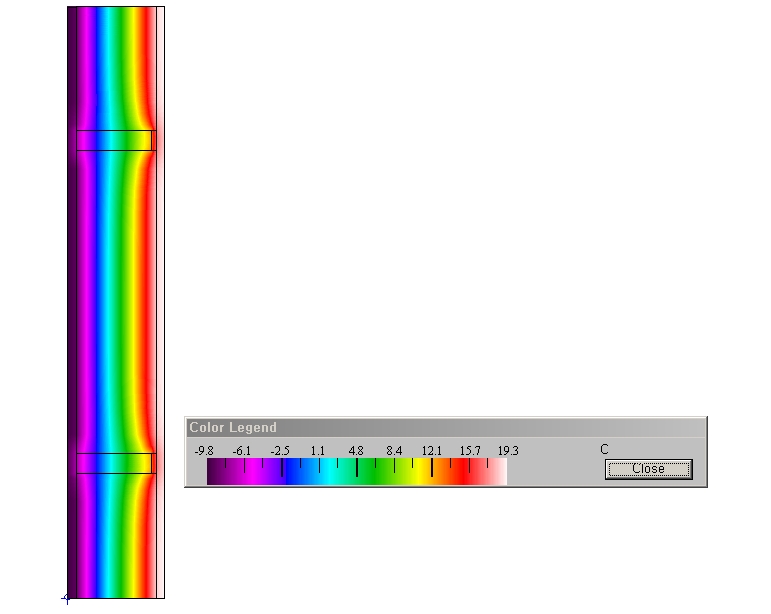
Task: Click the 19.3 label on legend
Action: pyautogui.click(x=508, y=451)
